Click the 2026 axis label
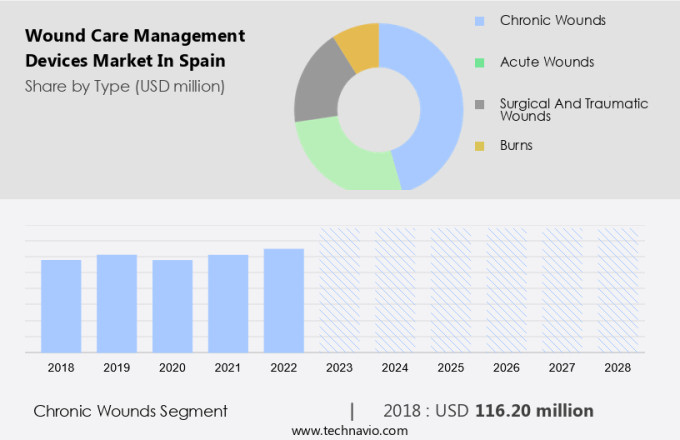This screenshot has height=440, width=680. pos(506,368)
